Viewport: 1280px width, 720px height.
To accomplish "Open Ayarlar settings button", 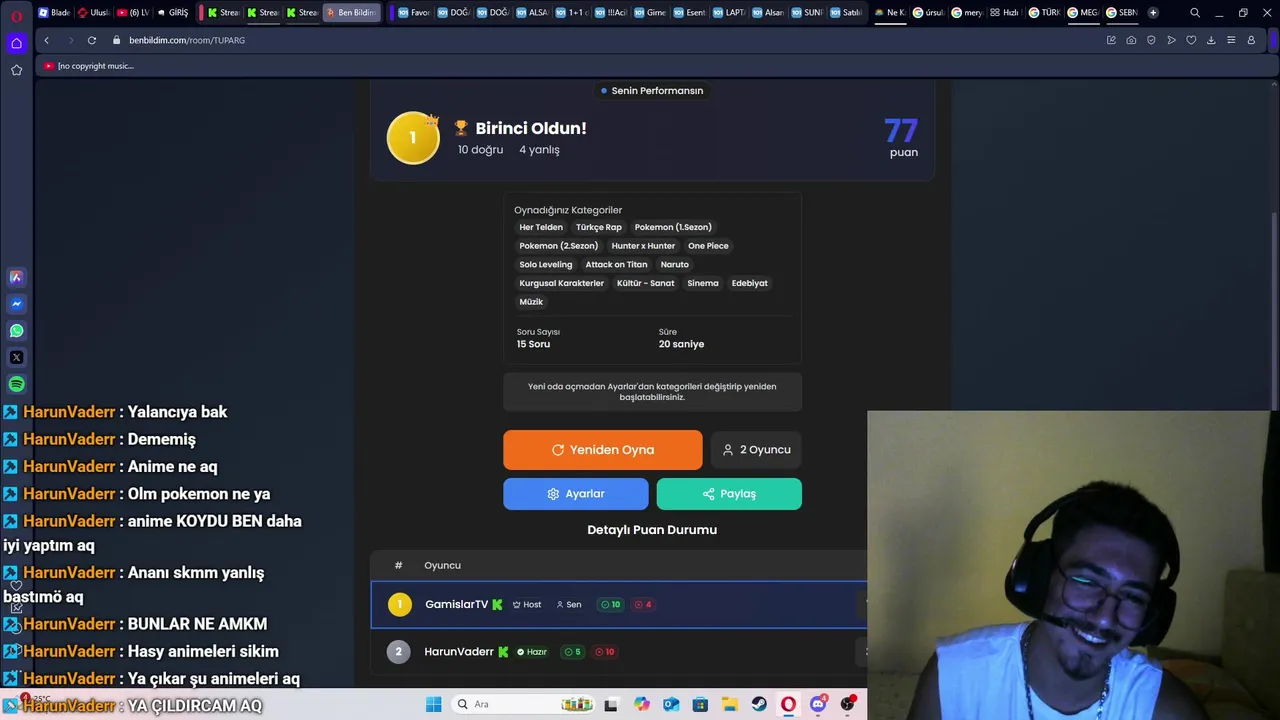I will (575, 494).
